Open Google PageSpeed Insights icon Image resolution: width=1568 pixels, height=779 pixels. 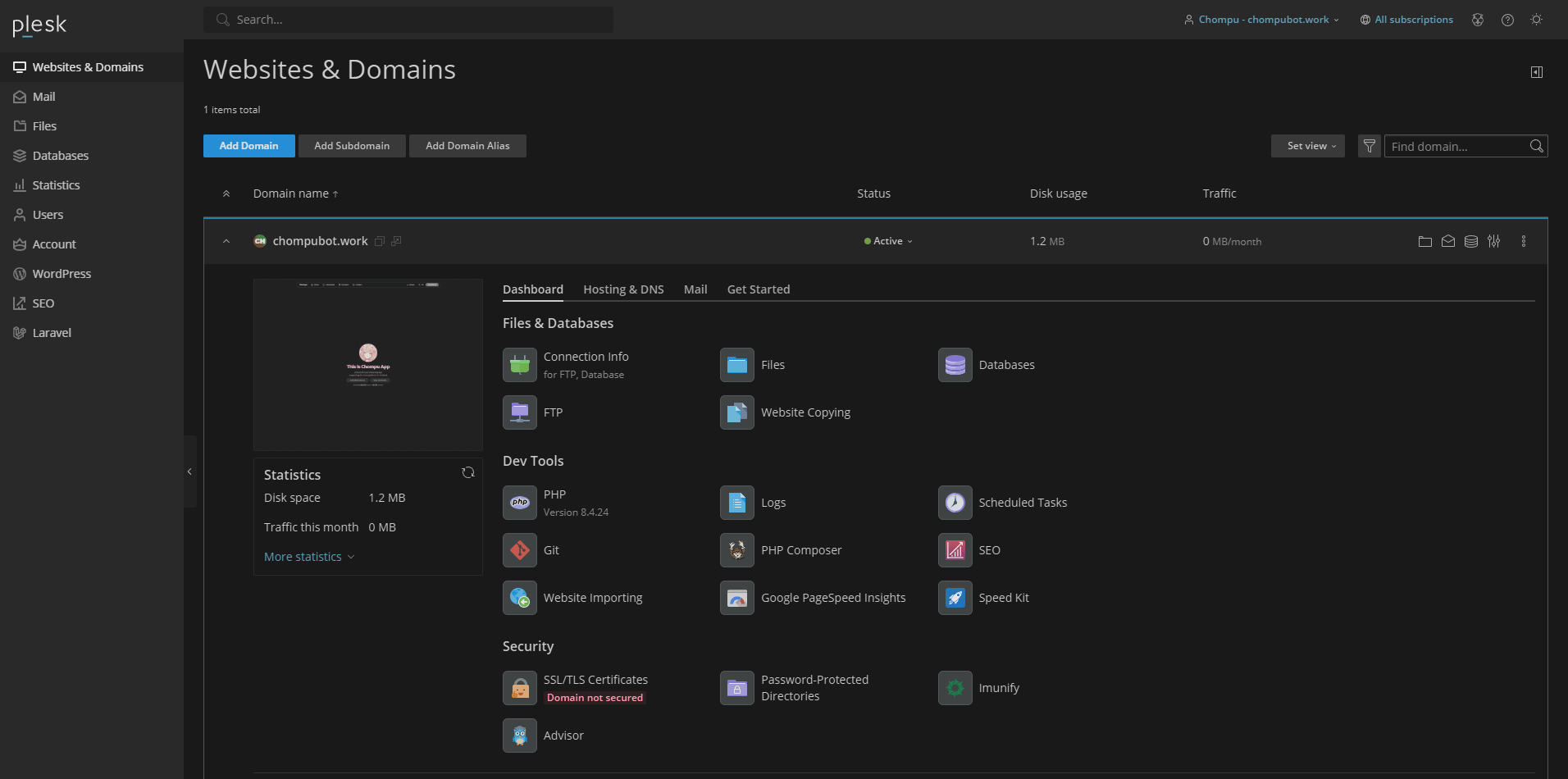click(737, 598)
